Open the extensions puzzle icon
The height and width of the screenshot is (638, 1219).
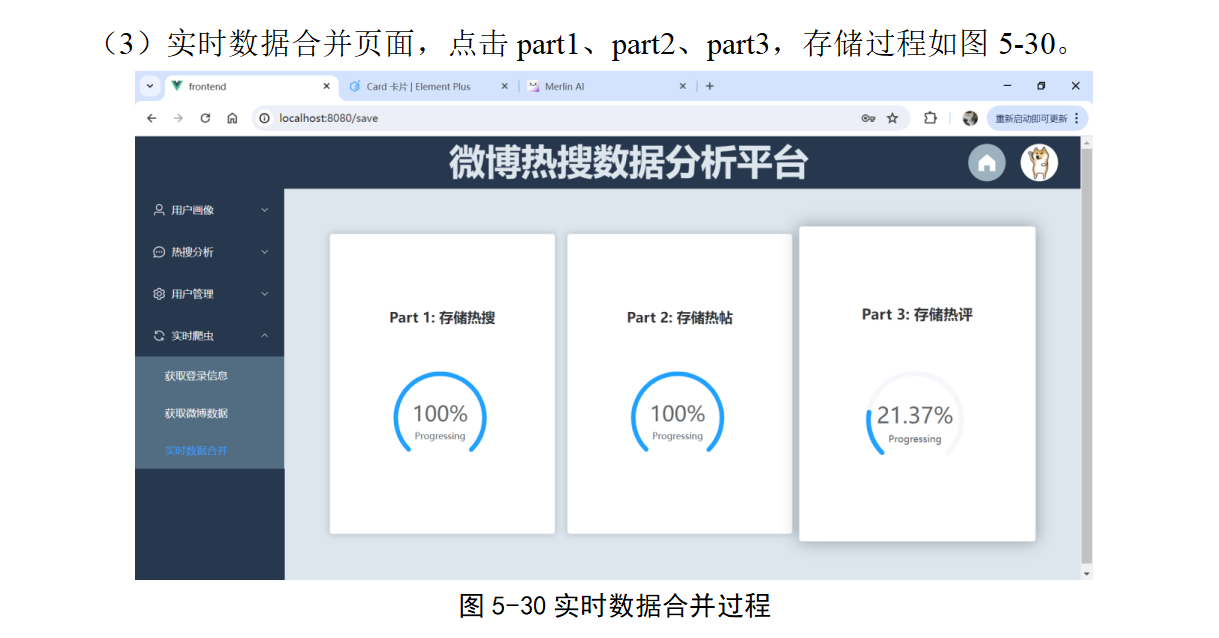(x=930, y=118)
